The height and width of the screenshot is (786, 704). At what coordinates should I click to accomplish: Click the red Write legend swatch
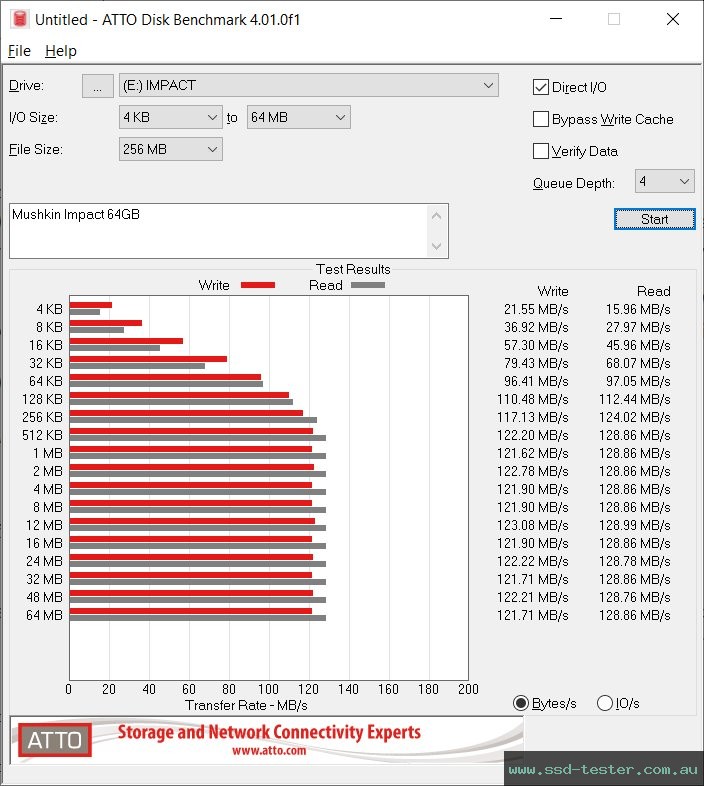point(258,285)
